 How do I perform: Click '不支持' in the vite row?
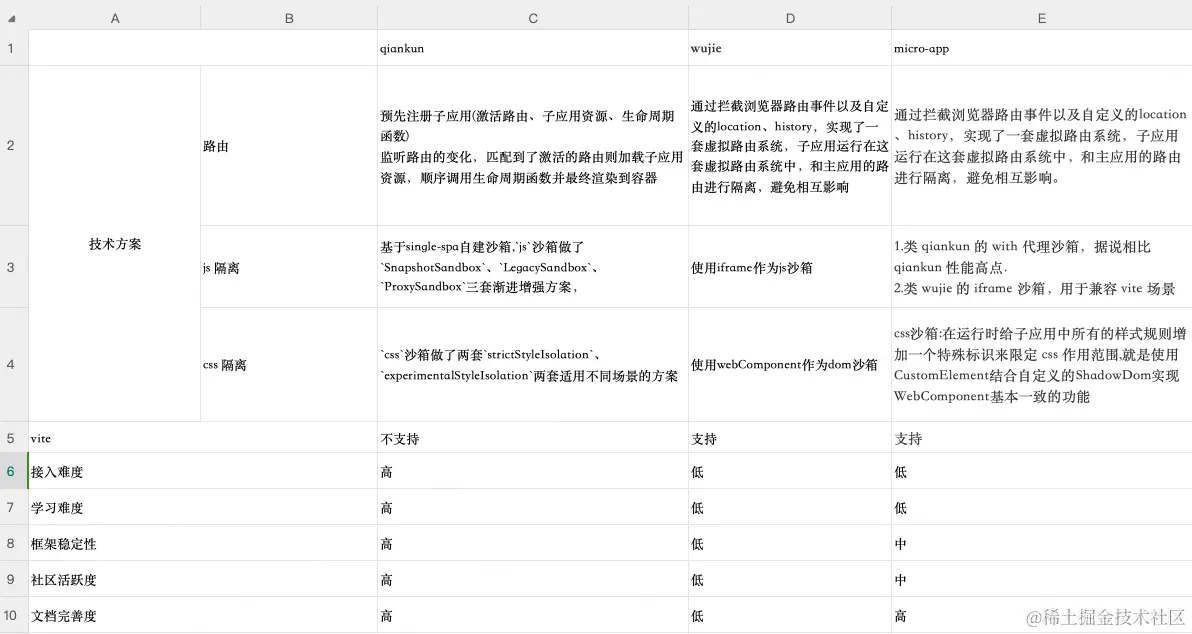[533, 438]
